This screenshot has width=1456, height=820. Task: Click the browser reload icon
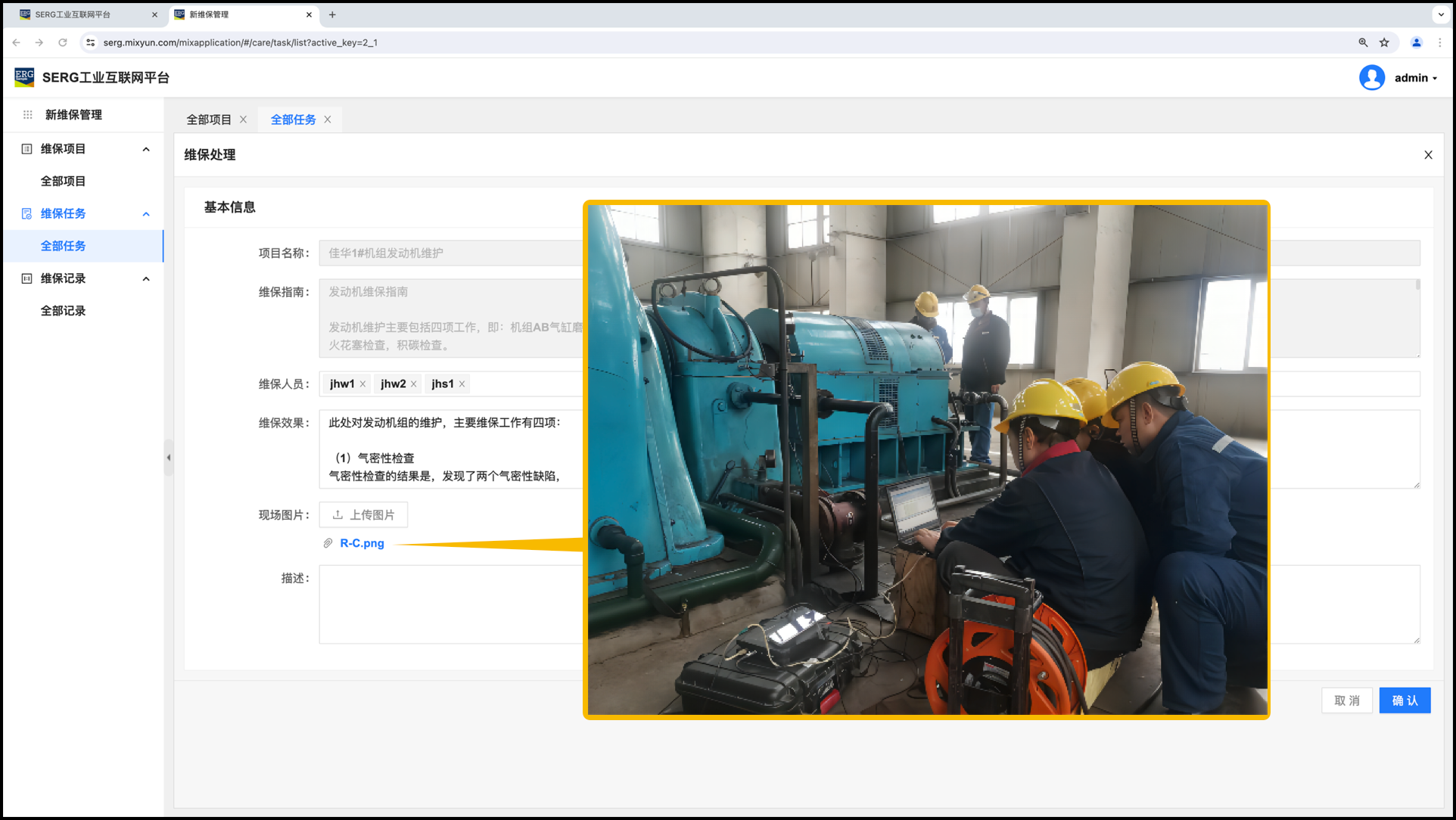[x=63, y=42]
